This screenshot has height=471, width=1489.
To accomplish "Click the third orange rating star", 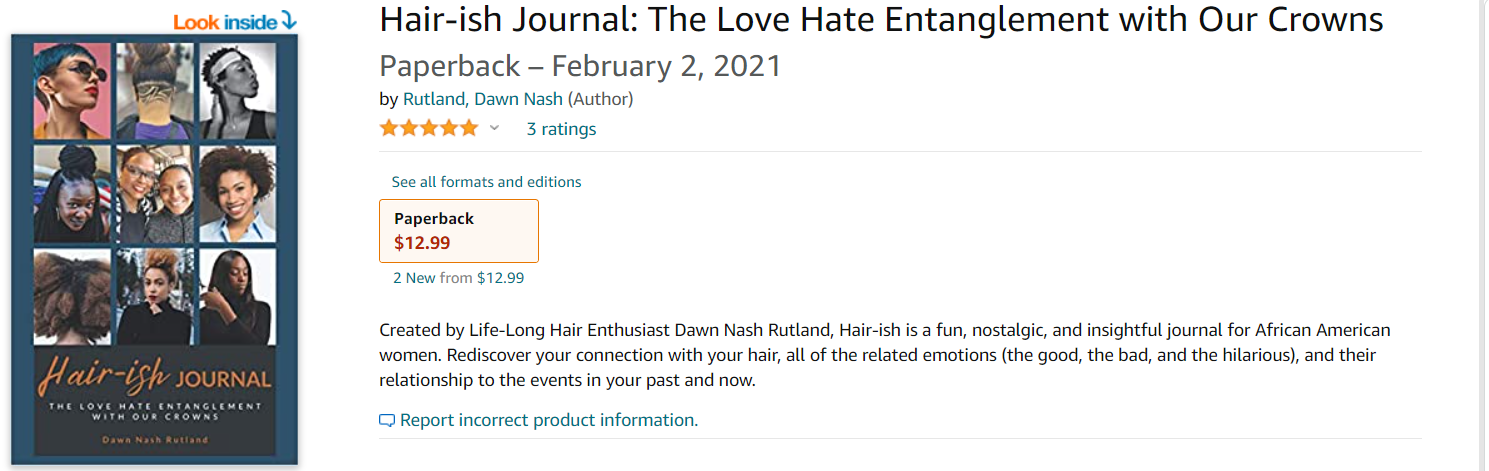I will (x=429, y=128).
